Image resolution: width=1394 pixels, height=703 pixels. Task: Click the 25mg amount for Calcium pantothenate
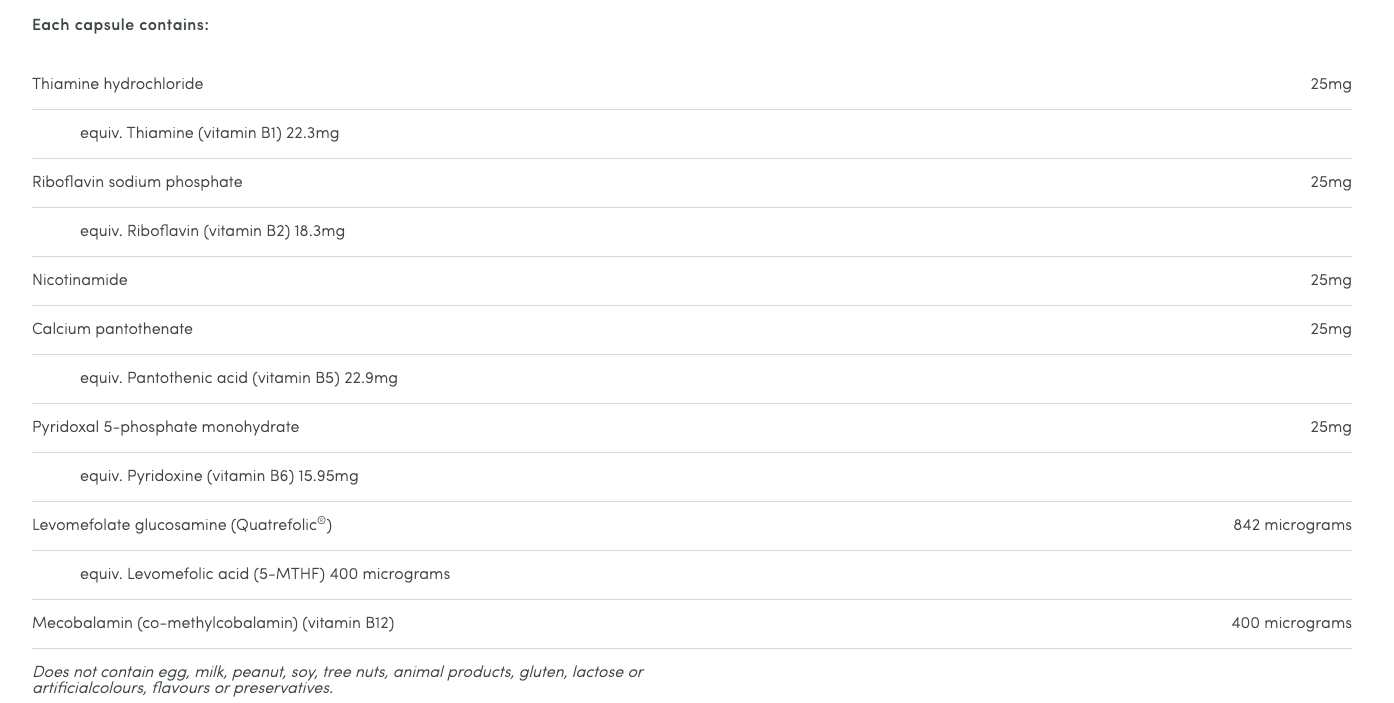point(1330,329)
